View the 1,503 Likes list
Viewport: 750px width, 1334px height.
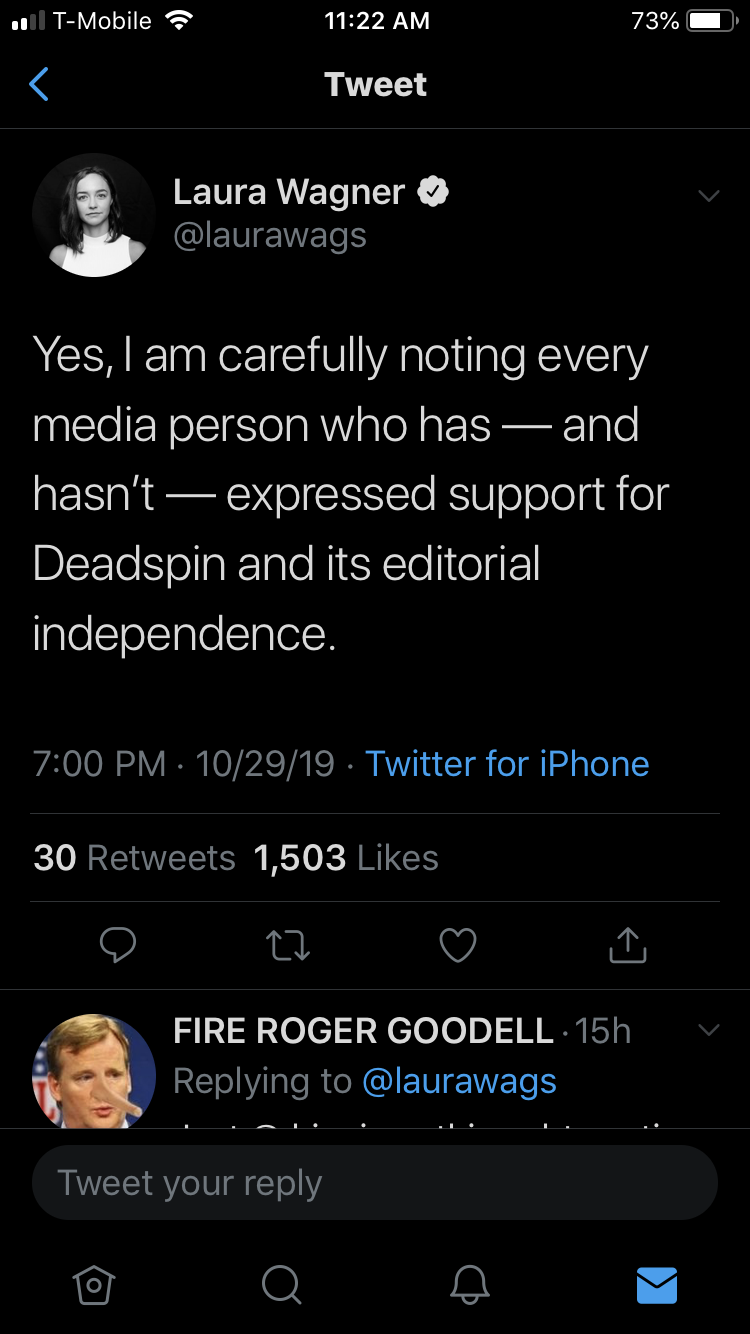346,858
